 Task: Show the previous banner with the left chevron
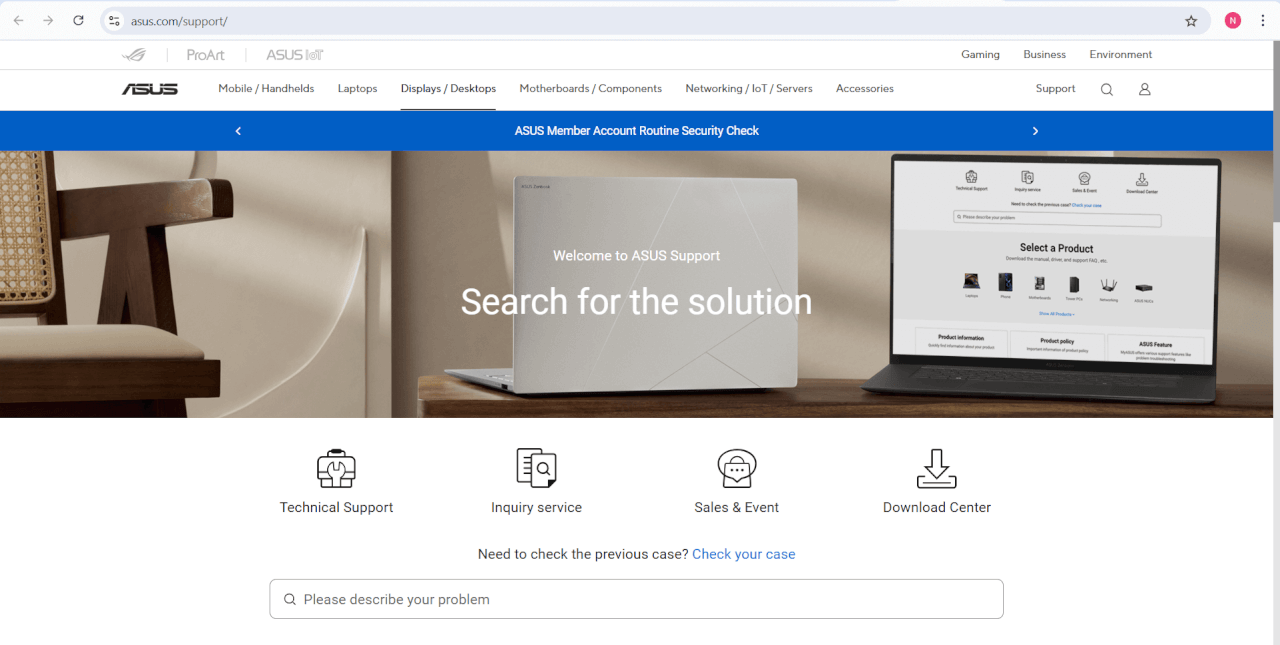(238, 131)
